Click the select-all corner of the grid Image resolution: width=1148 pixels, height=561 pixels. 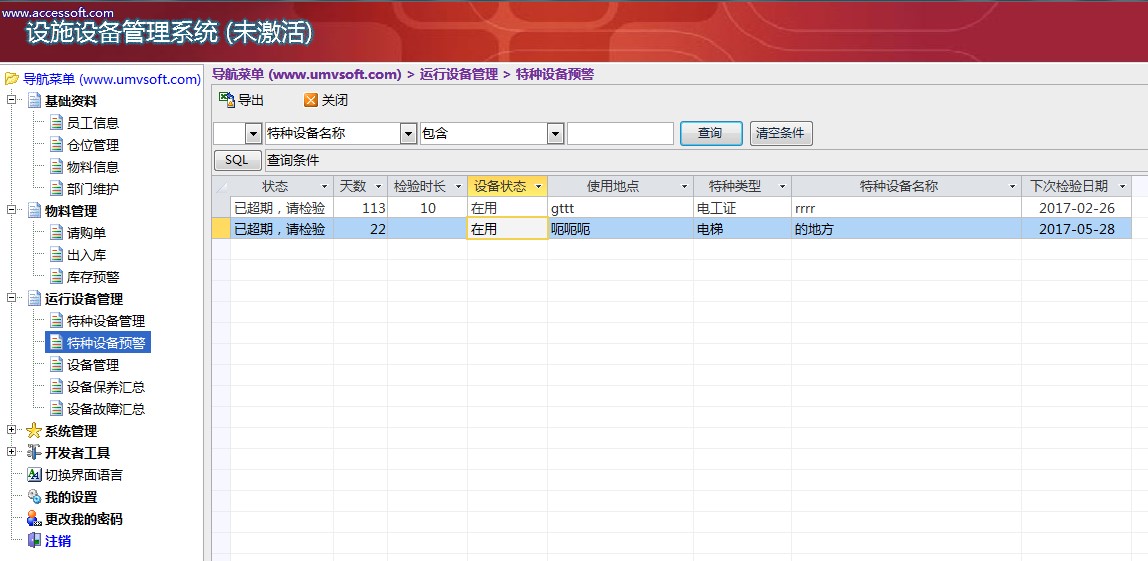221,186
